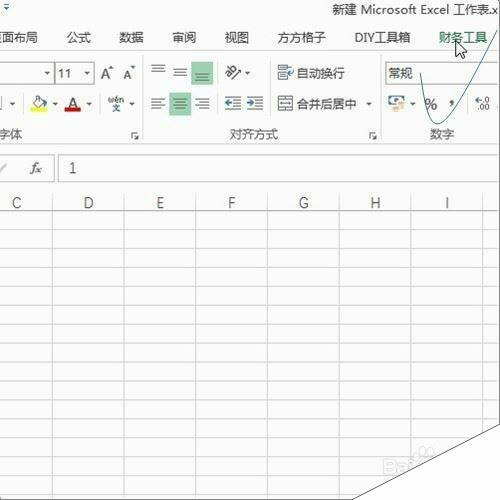Screen dimensions: 500x500
Task: Switch to the 数据 tab
Action: tap(131, 38)
